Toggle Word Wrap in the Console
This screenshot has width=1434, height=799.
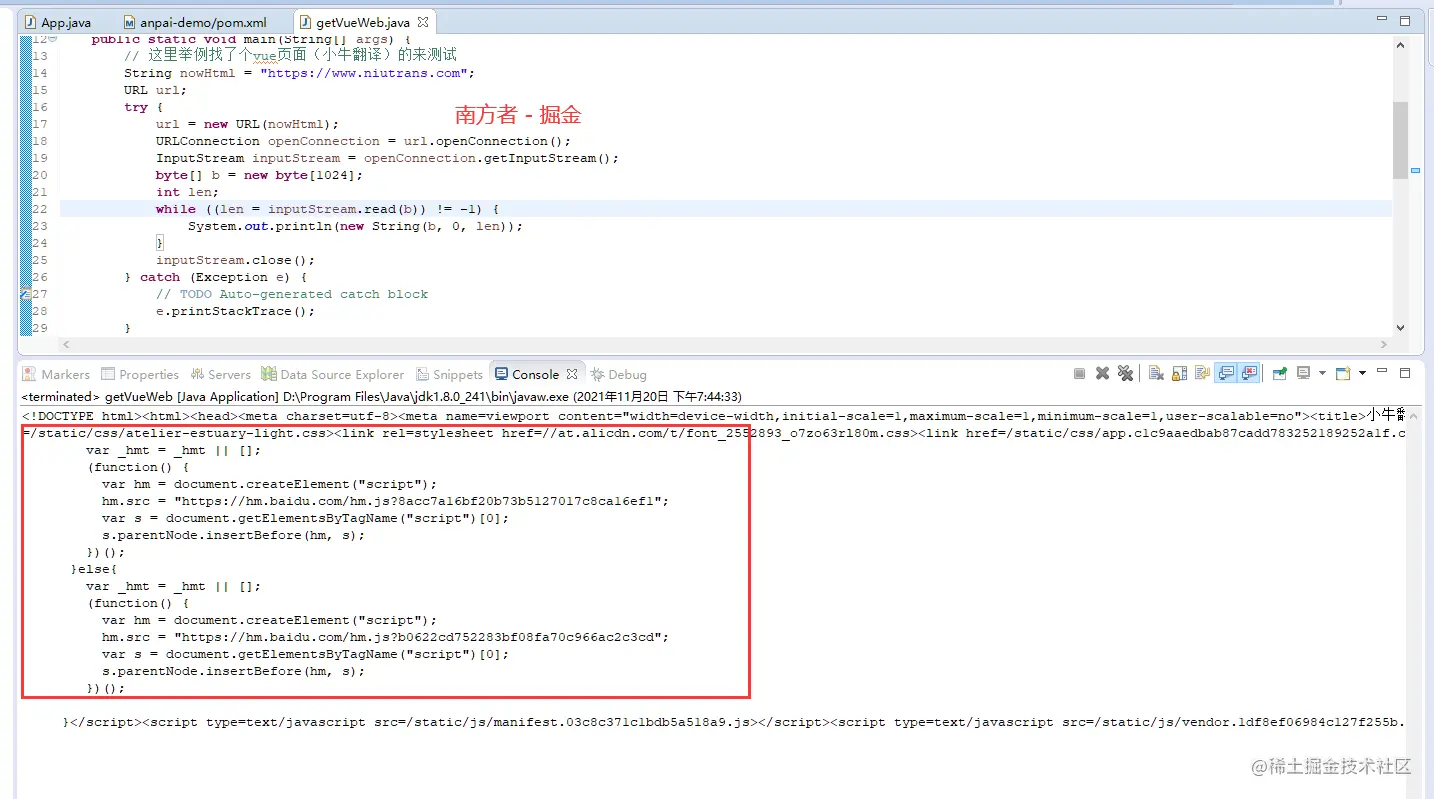tap(1202, 374)
